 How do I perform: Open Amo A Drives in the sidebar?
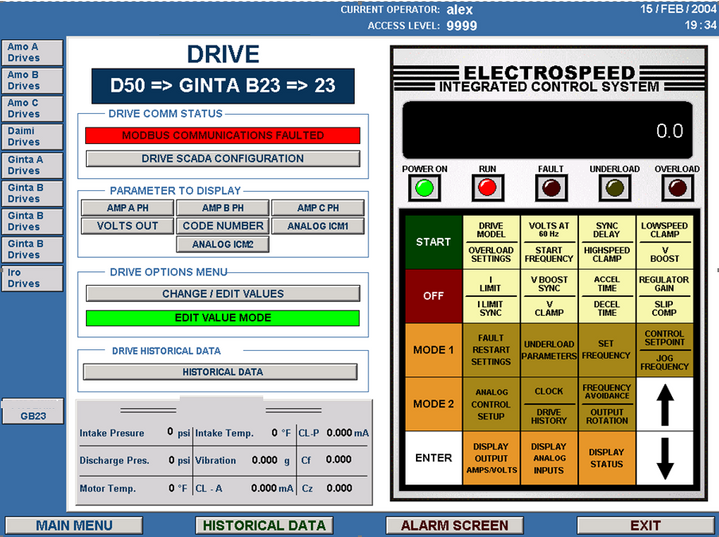[x=32, y=52]
